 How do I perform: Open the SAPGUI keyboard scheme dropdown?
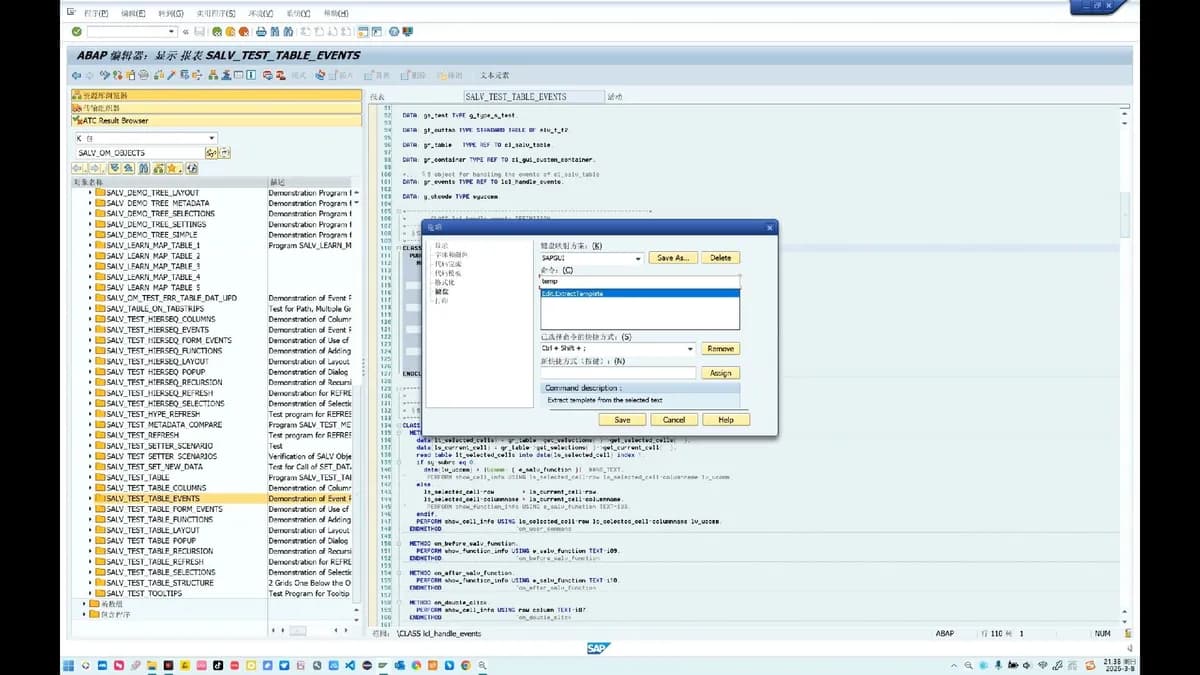pos(638,258)
